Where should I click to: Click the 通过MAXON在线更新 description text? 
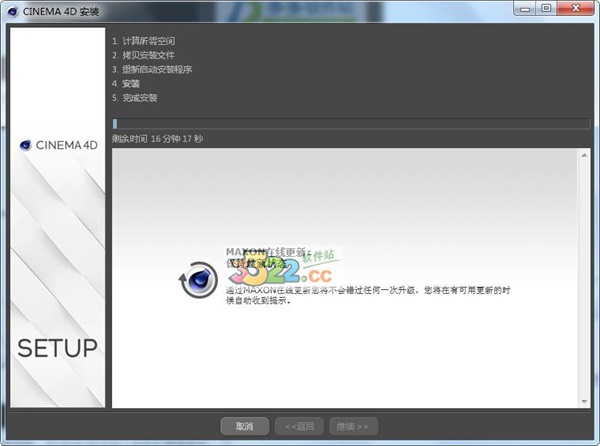tap(368, 295)
